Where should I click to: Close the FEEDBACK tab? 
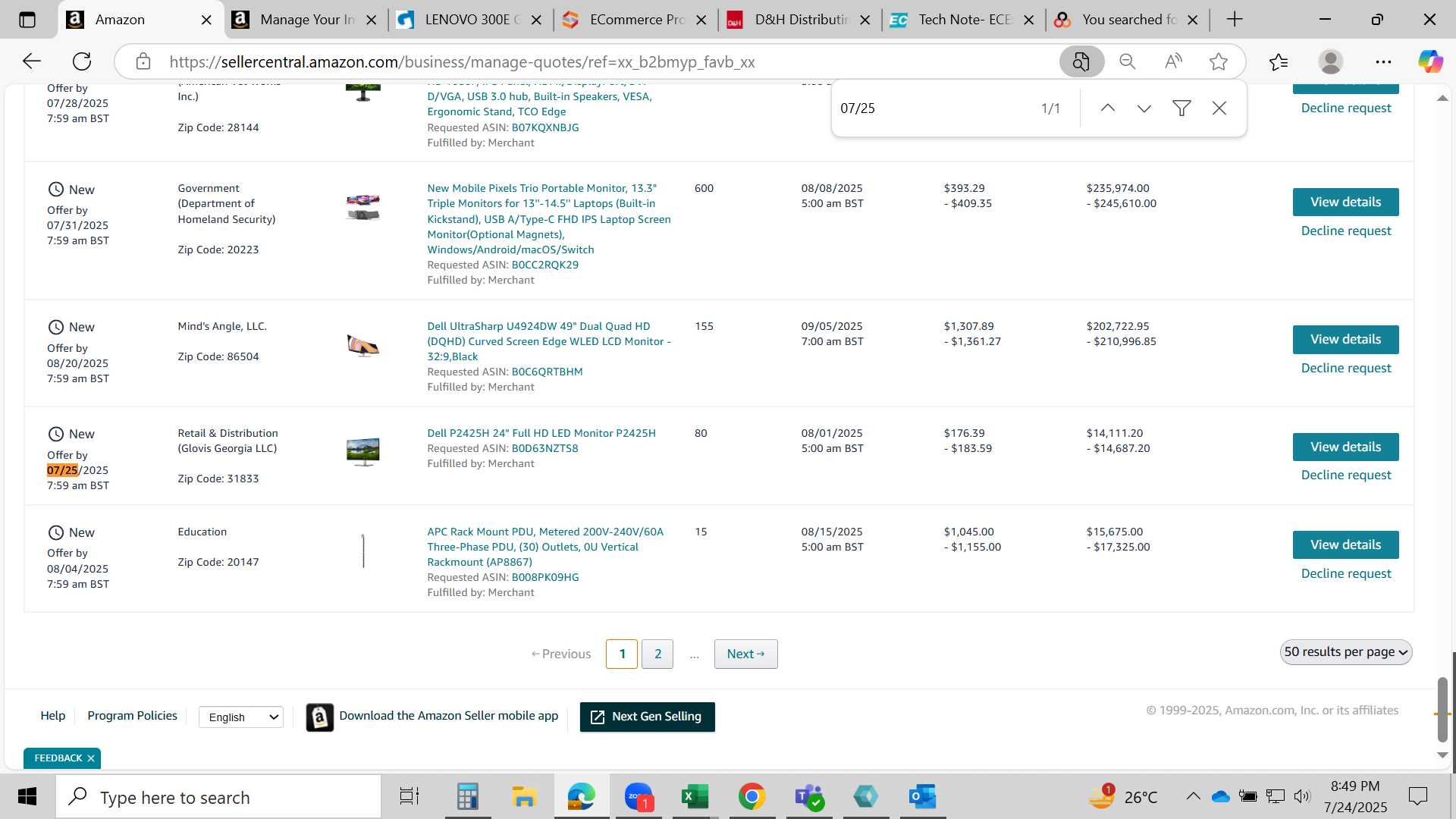pyautogui.click(x=91, y=758)
